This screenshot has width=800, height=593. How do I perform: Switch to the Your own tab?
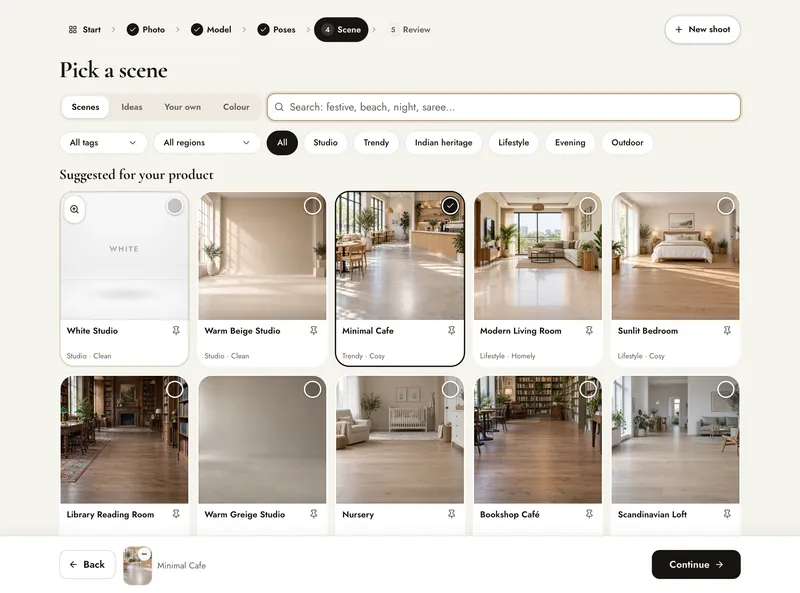point(182,107)
